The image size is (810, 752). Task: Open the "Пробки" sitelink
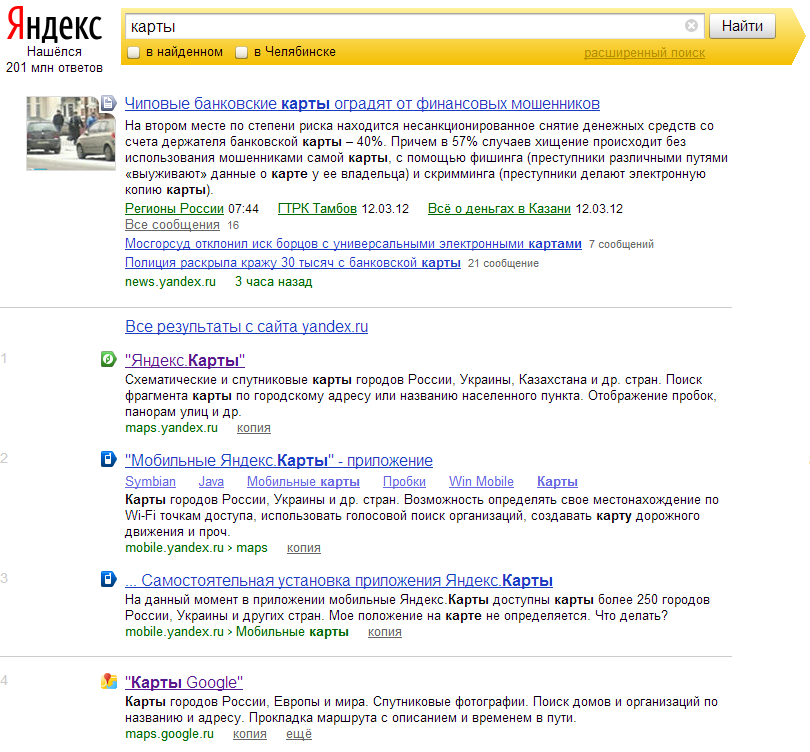(404, 481)
